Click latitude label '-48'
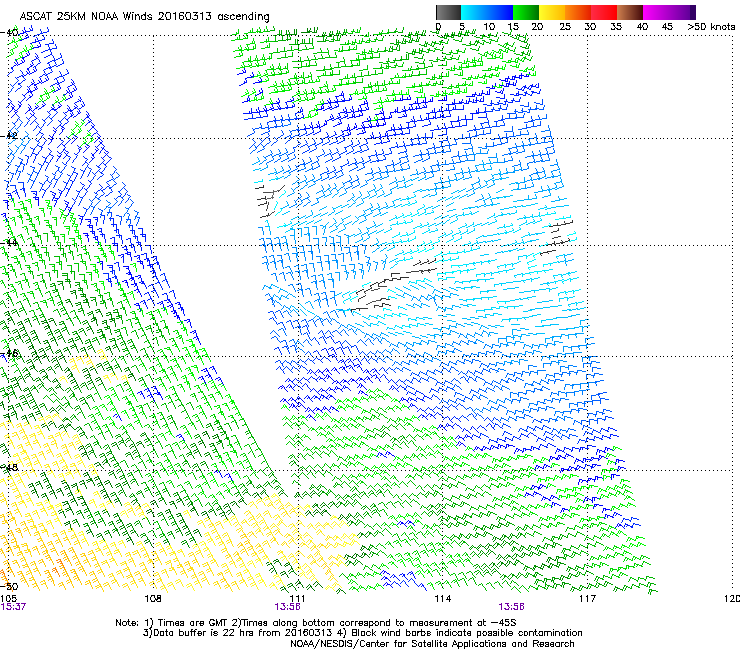This screenshot has height=650, width=740. (x=9, y=467)
